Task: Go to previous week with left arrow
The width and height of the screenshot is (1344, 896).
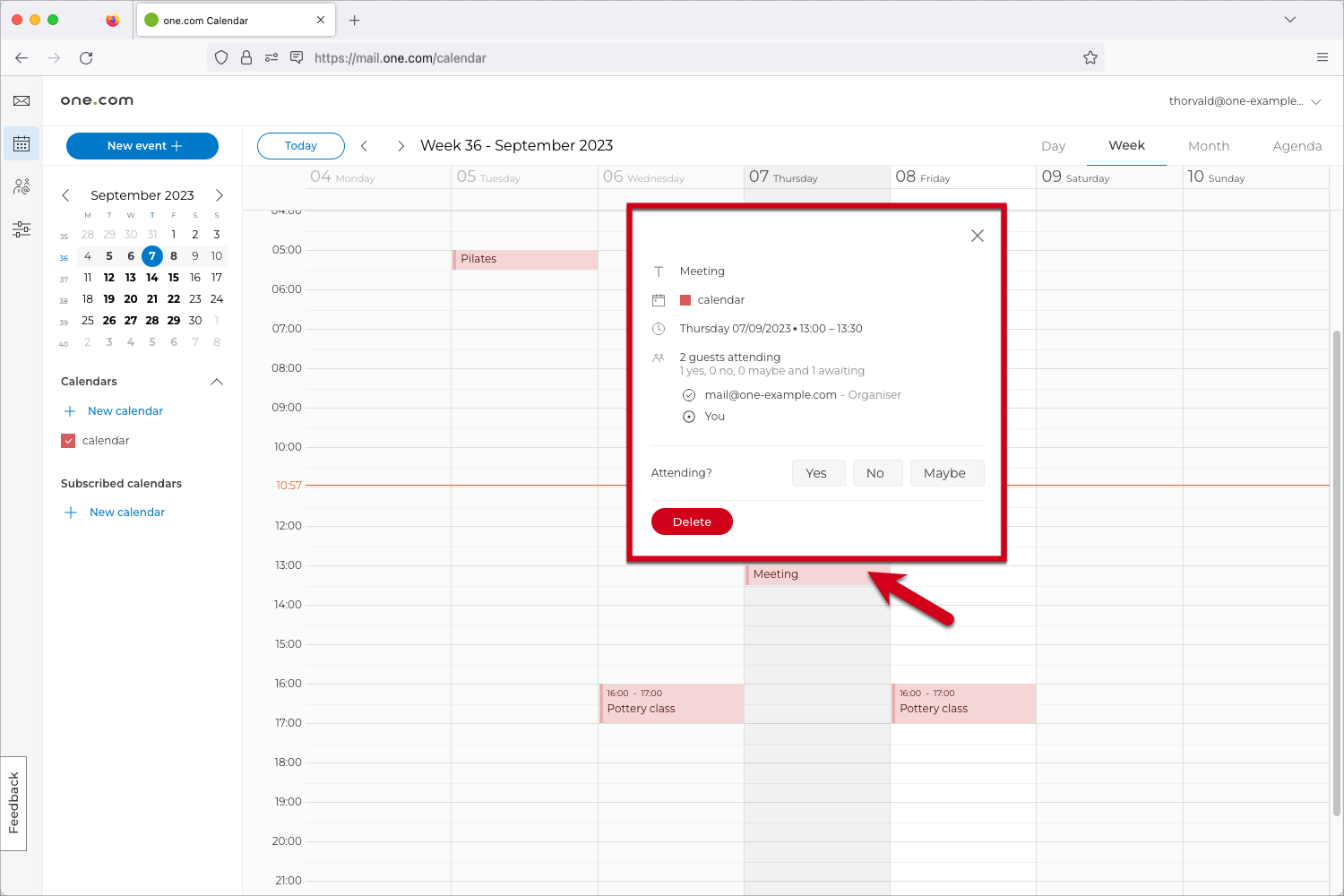Action: [x=364, y=146]
